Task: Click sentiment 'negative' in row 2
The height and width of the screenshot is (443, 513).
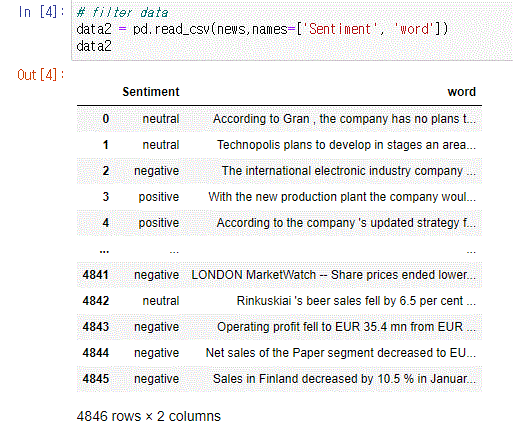Action: click(x=156, y=171)
